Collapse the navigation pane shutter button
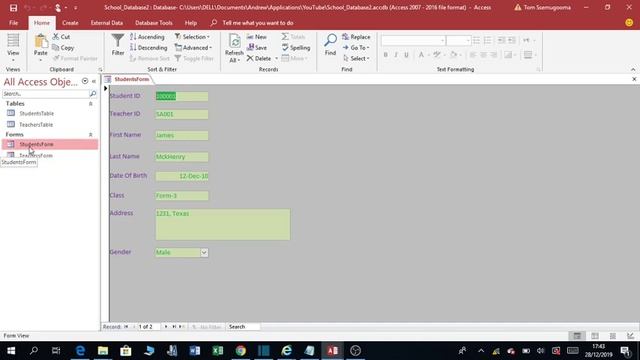Viewport: 640px width, 360px height. click(94, 81)
